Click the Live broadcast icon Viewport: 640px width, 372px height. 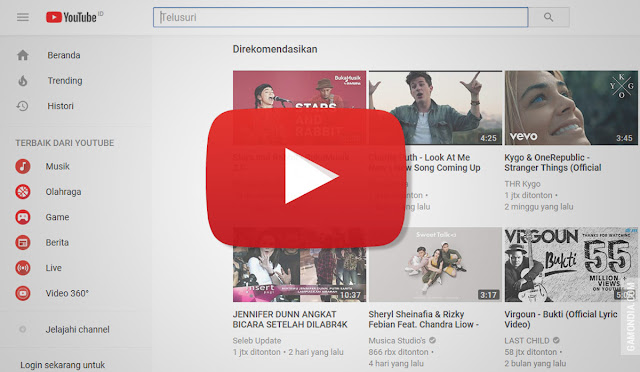click(23, 268)
